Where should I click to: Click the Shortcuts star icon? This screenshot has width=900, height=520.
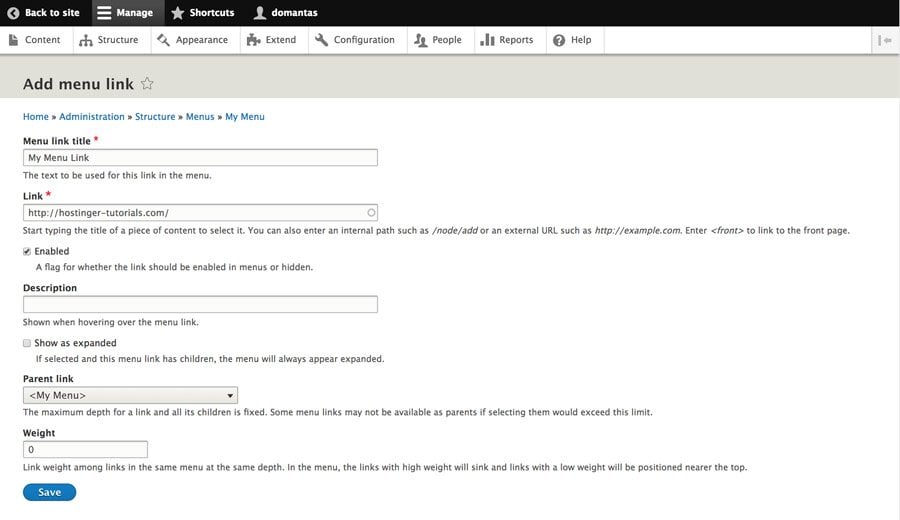point(178,13)
